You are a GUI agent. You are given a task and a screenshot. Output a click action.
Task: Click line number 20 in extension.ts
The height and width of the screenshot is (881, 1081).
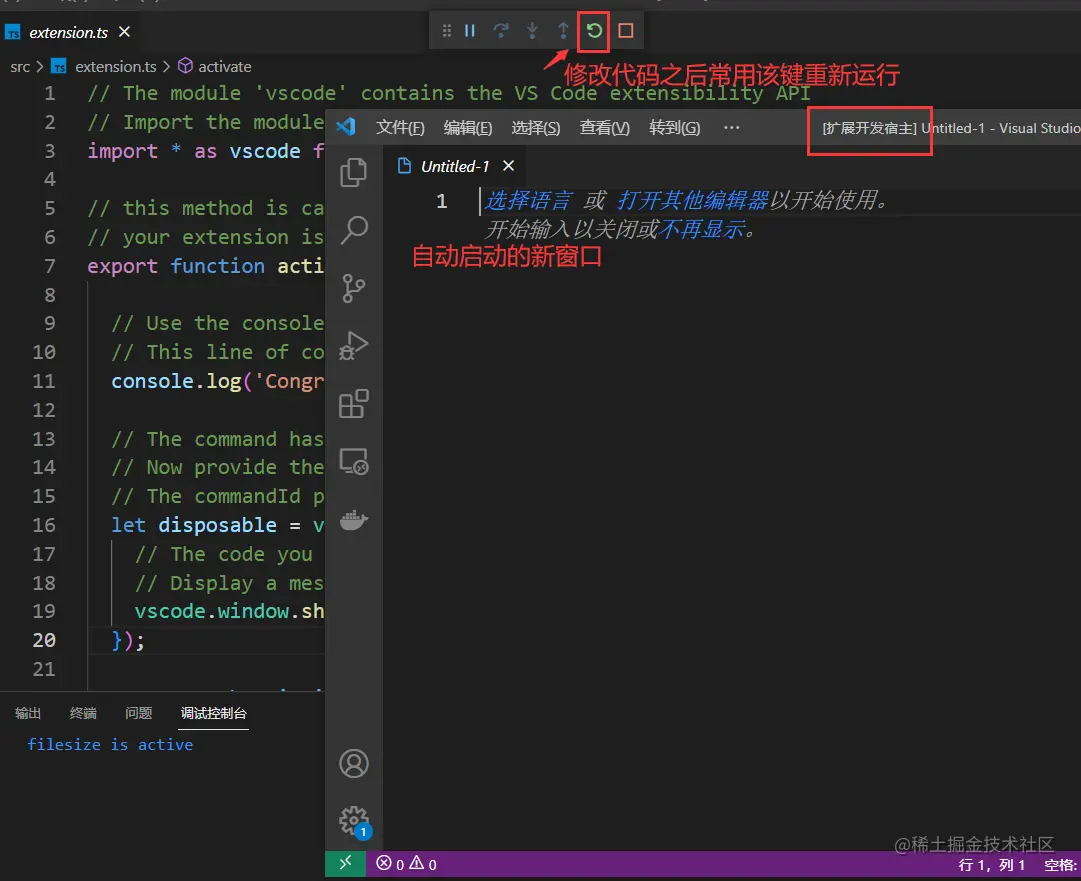click(44, 640)
